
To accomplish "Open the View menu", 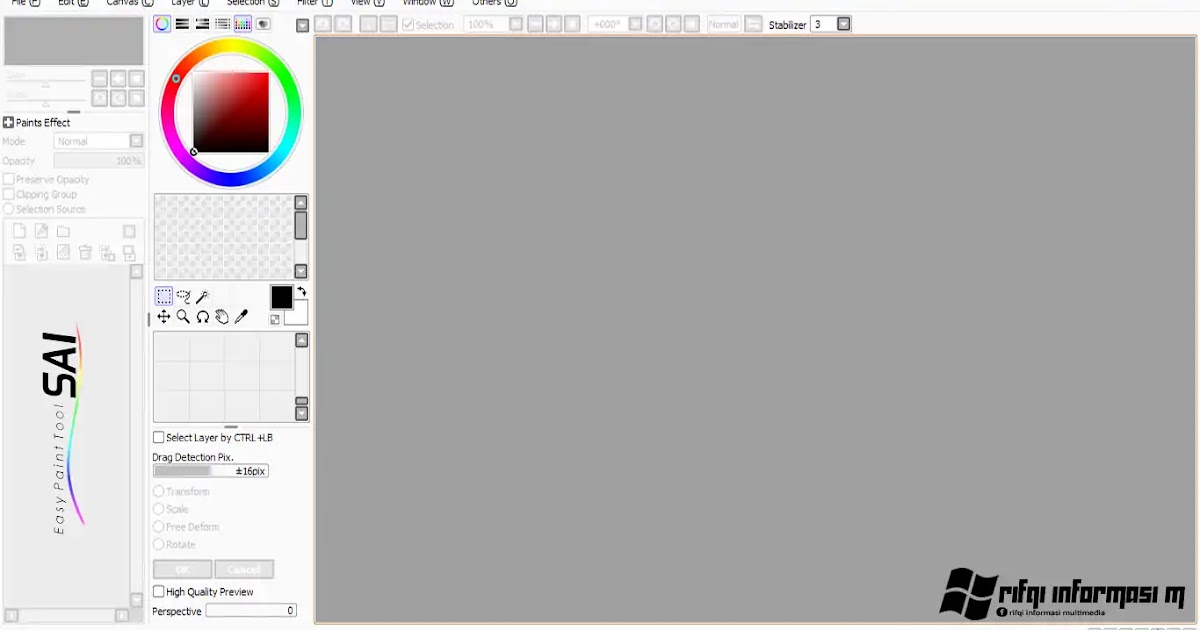I will point(367,3).
